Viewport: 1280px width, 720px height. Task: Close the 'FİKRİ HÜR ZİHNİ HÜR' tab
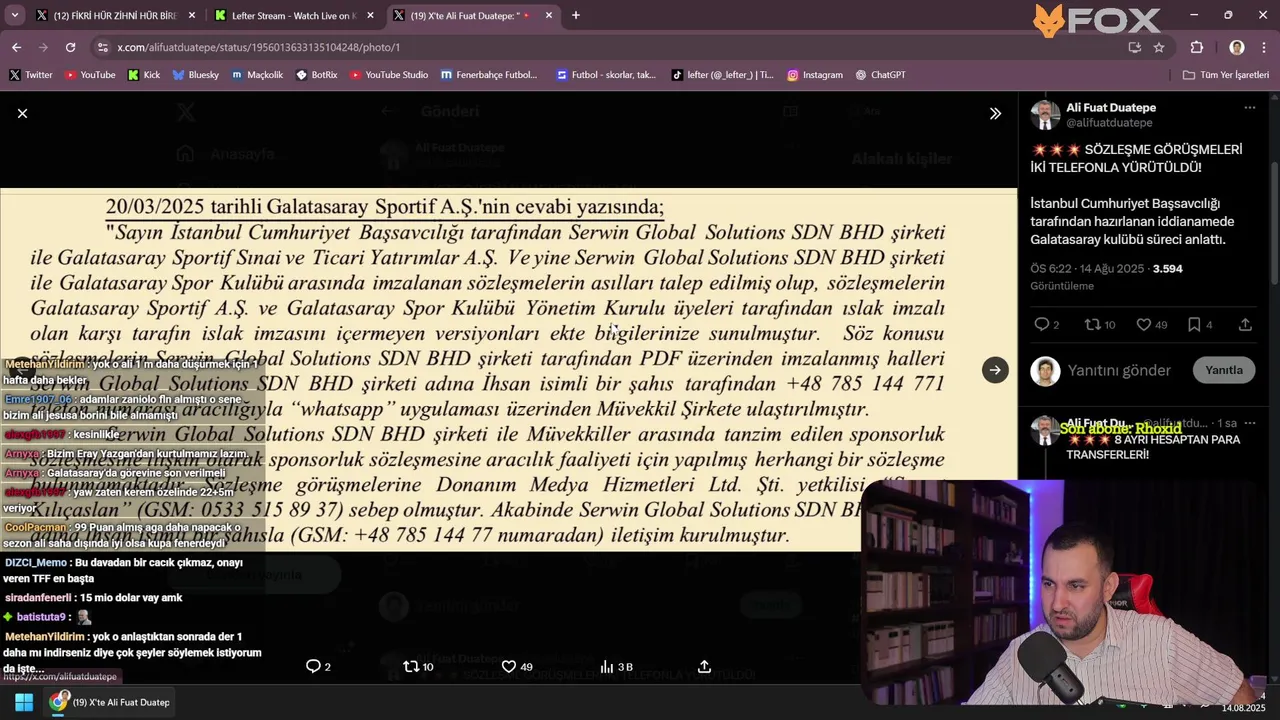192,16
